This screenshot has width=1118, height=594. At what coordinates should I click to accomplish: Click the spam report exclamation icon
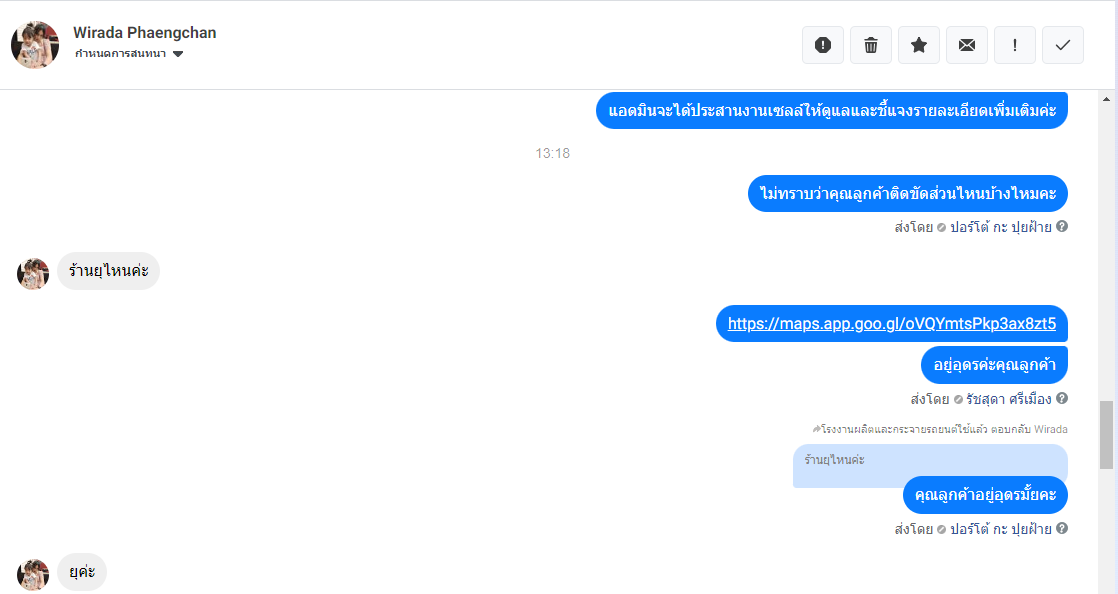[823, 45]
